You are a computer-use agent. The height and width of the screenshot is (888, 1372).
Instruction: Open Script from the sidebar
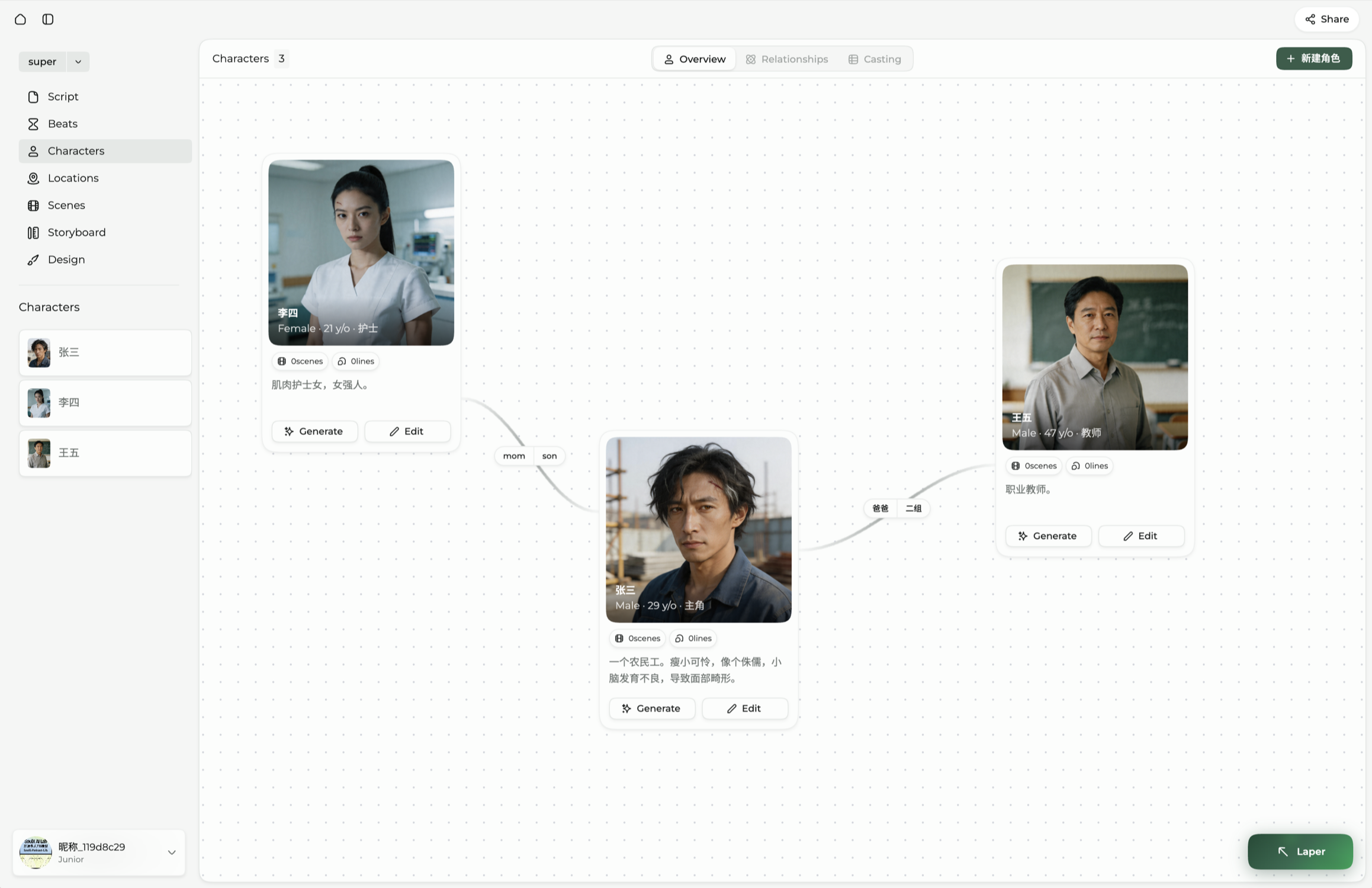(x=63, y=97)
